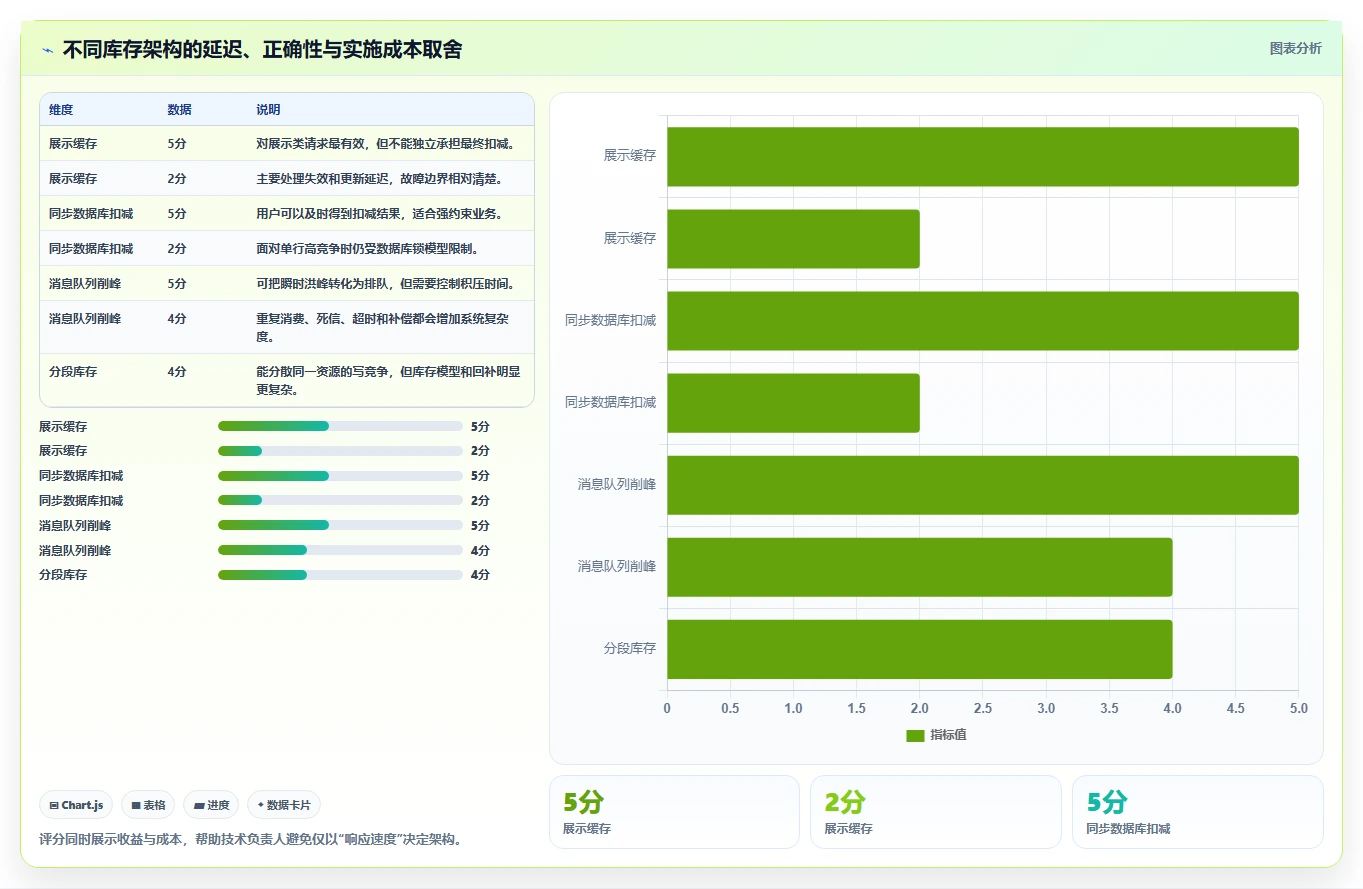Click the 4.5 tick on chart x-axis
Viewport: 1363px width, 889px height.
(x=1236, y=708)
